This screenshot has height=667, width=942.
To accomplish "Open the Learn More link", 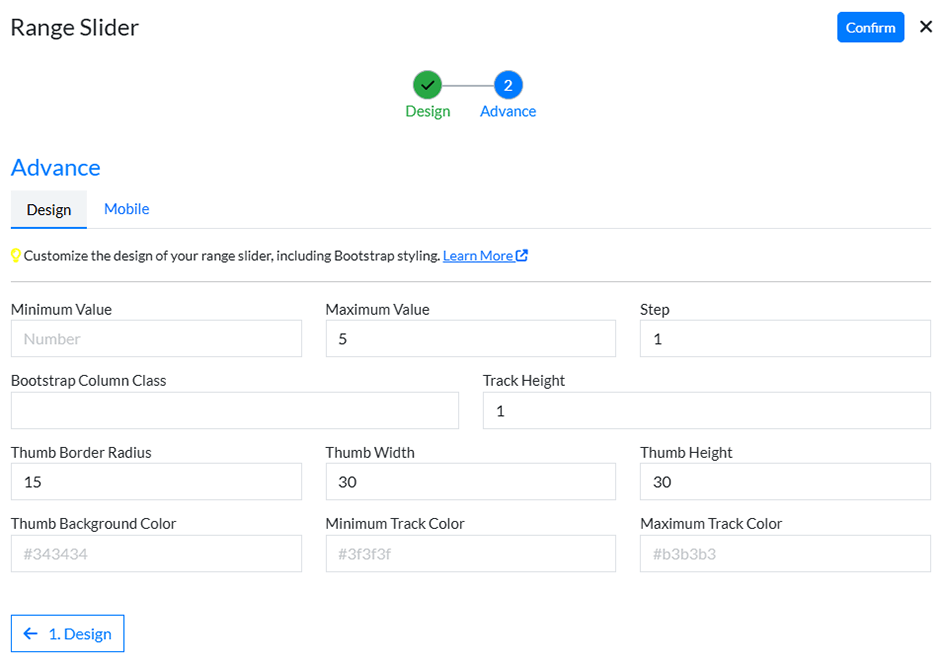I will pos(478,256).
